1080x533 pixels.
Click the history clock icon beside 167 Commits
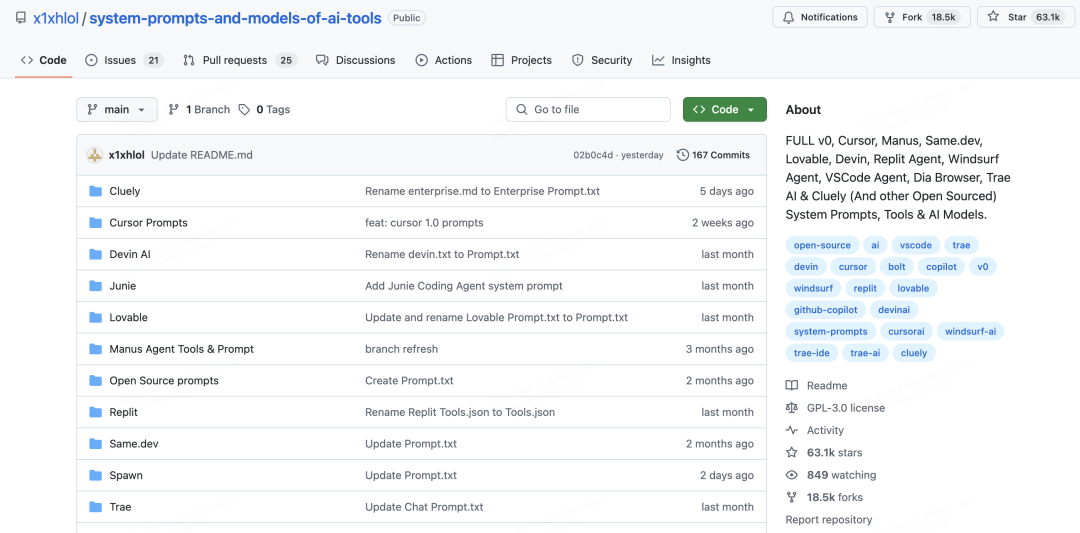click(683, 155)
